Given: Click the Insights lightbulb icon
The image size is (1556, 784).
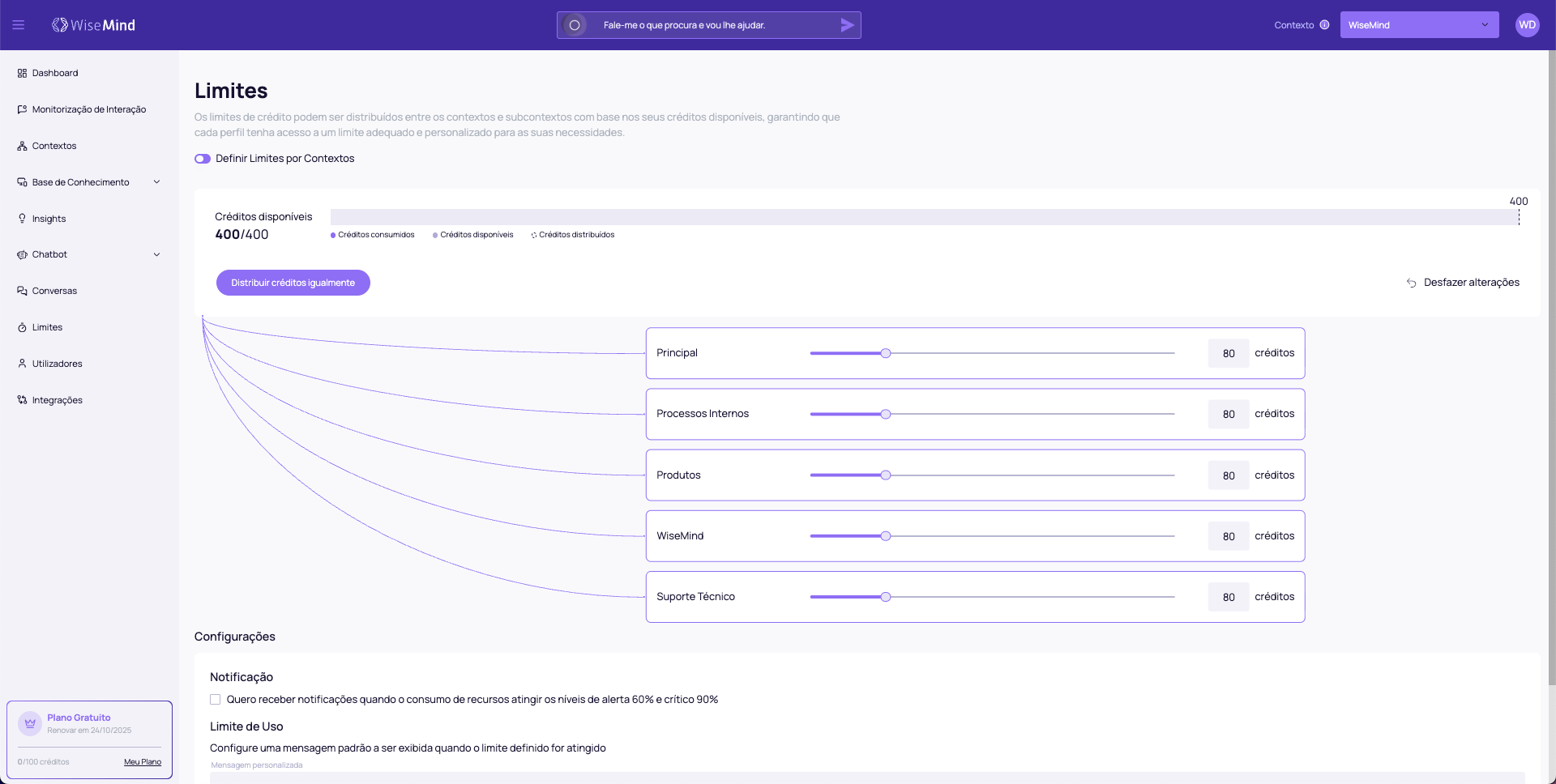Looking at the screenshot, I should (x=22, y=219).
